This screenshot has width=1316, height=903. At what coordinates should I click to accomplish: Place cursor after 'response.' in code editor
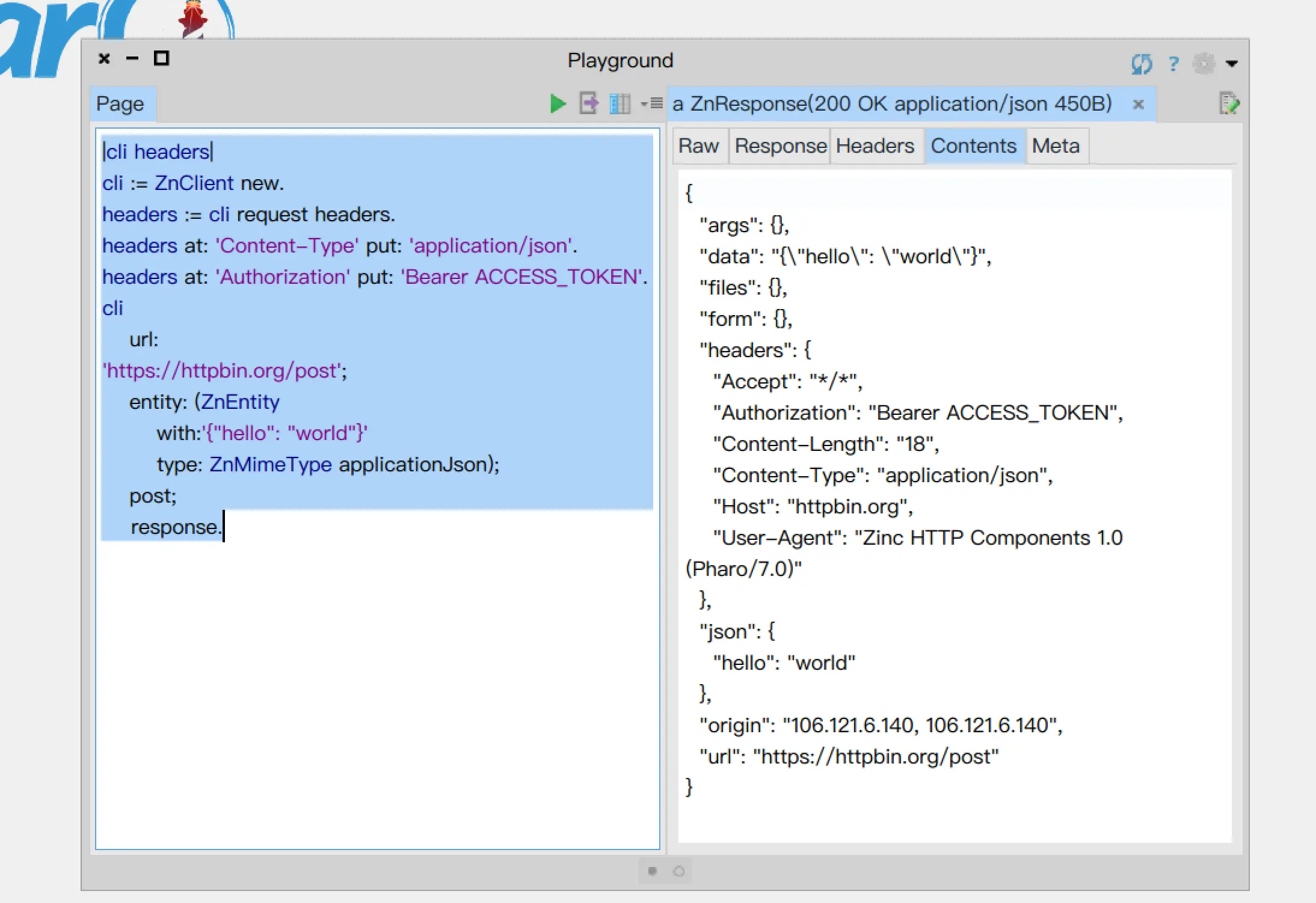pyautogui.click(x=224, y=527)
